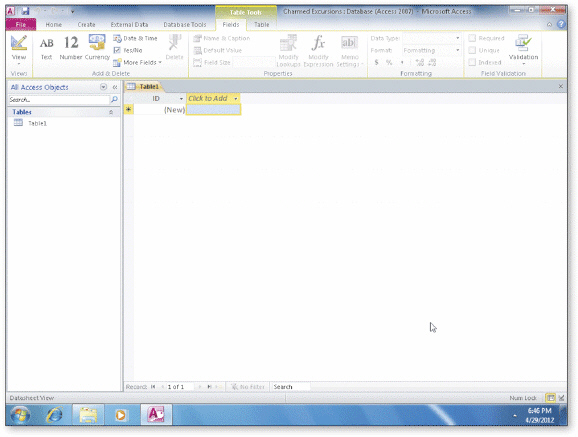
Task: Toggle the Indexed checkbox
Action: coord(472,62)
